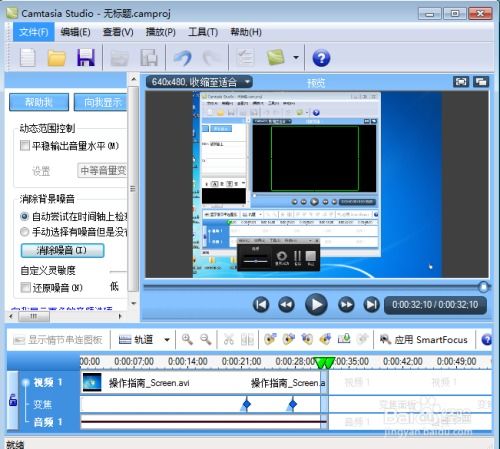Select the 音频 1 track label
Screen dimensions: 500x449
[48, 422]
